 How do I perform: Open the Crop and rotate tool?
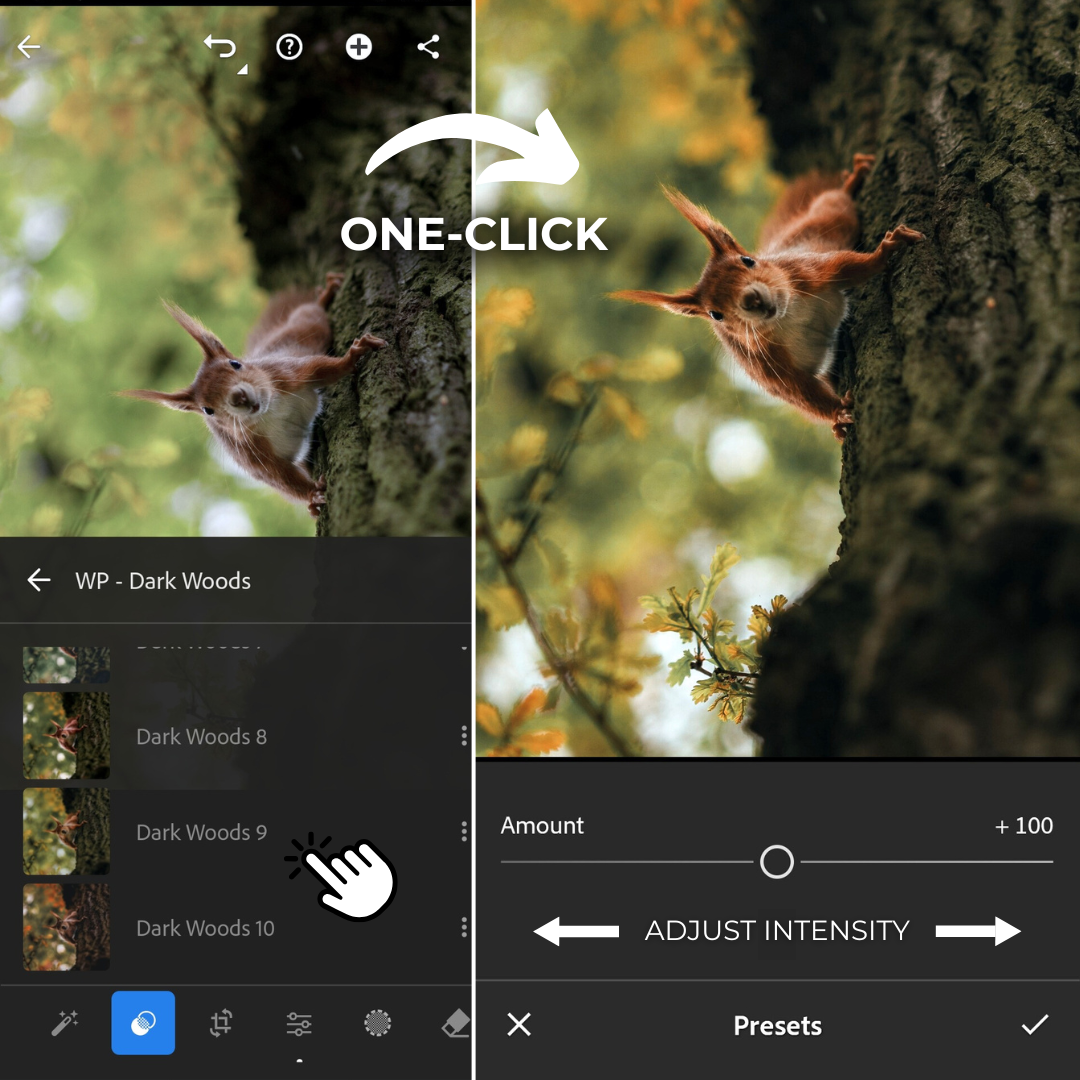click(221, 1023)
